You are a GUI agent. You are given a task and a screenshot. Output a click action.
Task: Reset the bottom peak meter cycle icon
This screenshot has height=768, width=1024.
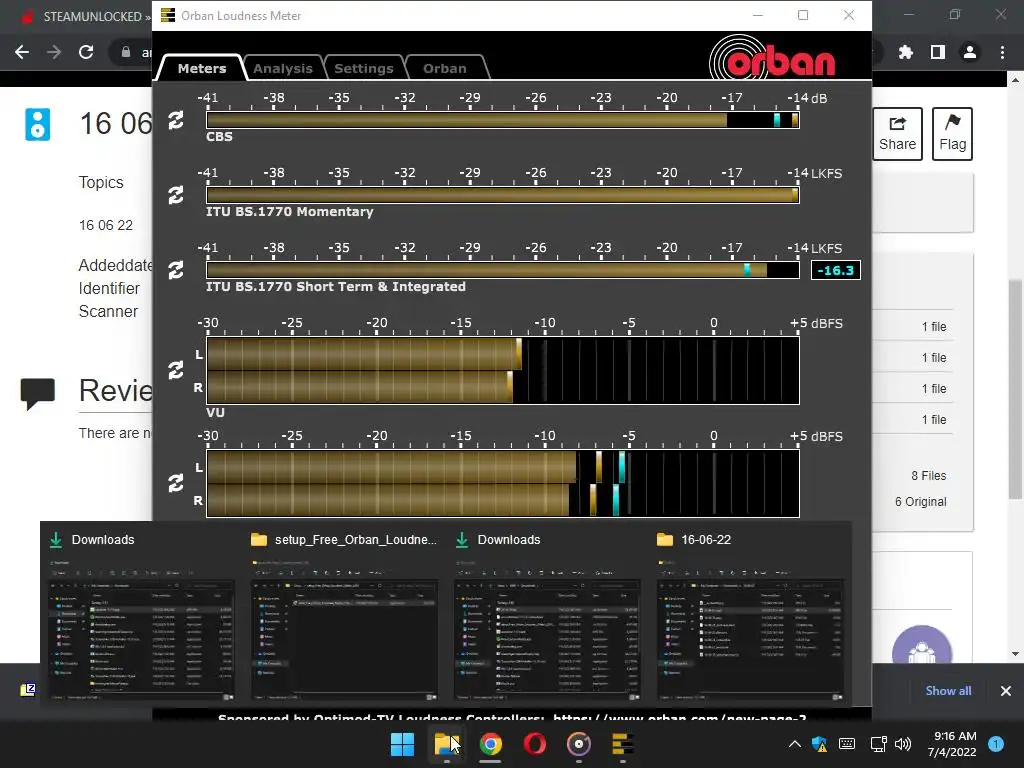tap(176, 483)
